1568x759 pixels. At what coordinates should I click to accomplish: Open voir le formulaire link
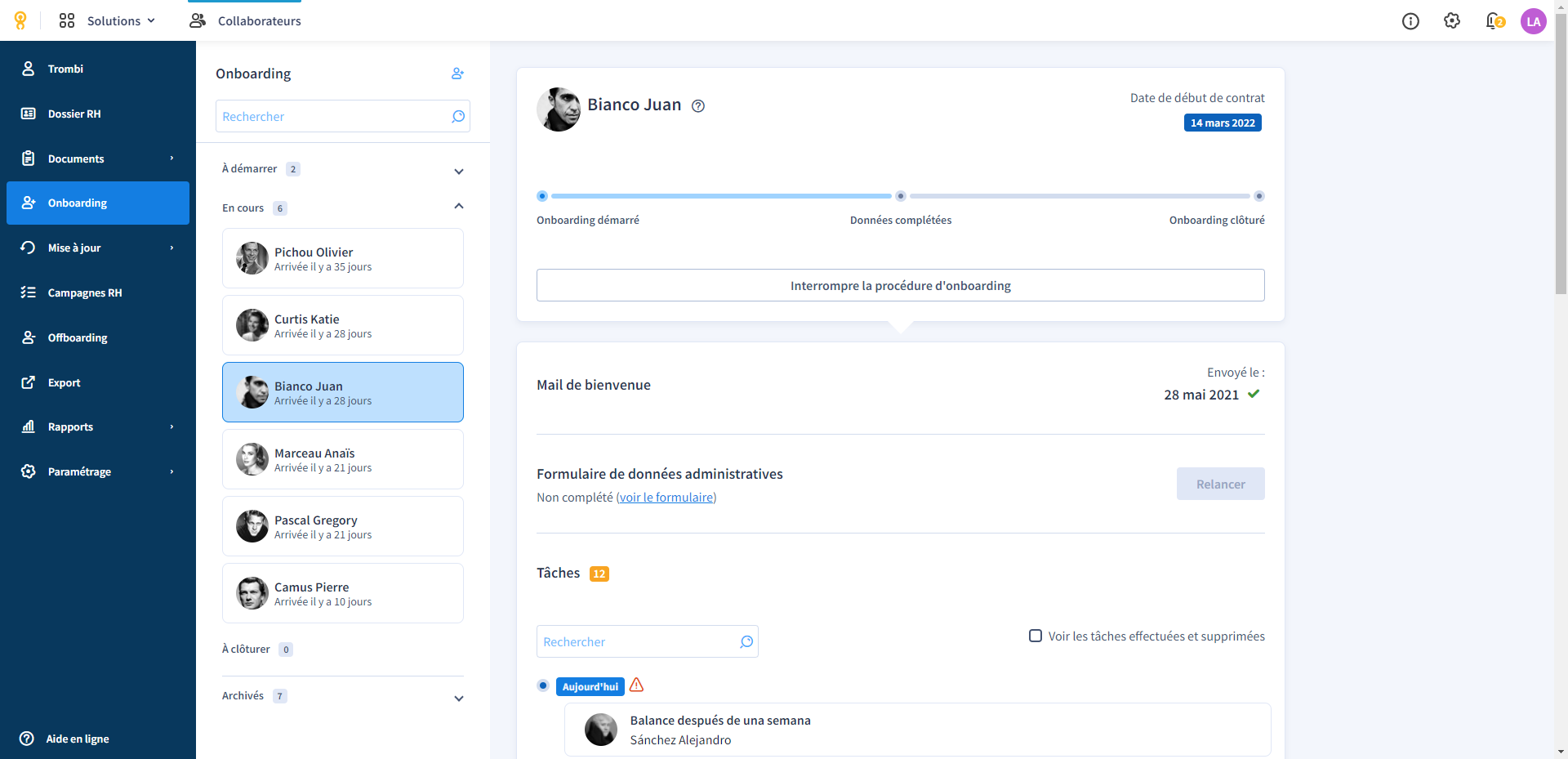666,497
